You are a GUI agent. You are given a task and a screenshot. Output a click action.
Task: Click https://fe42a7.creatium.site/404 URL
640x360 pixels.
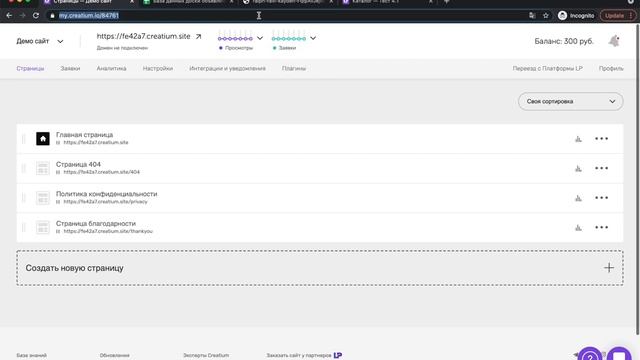point(102,172)
